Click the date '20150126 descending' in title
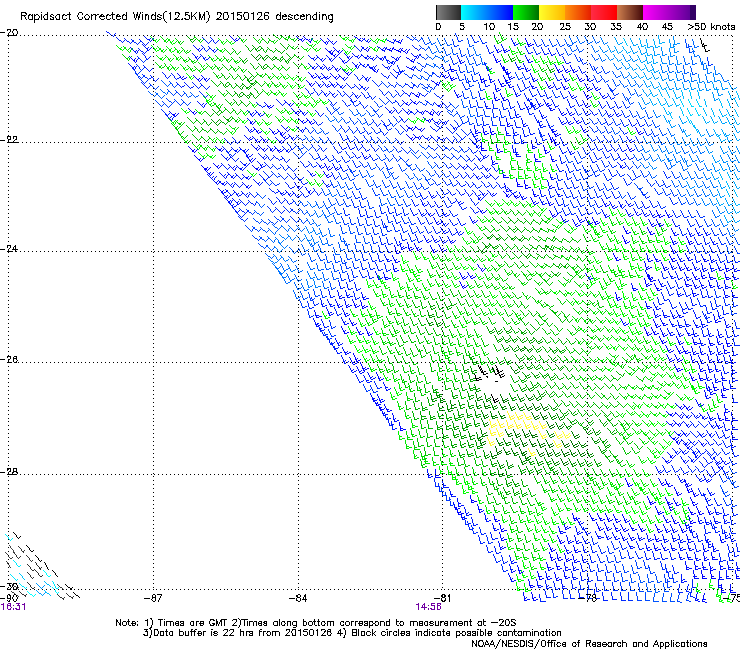 [274, 17]
